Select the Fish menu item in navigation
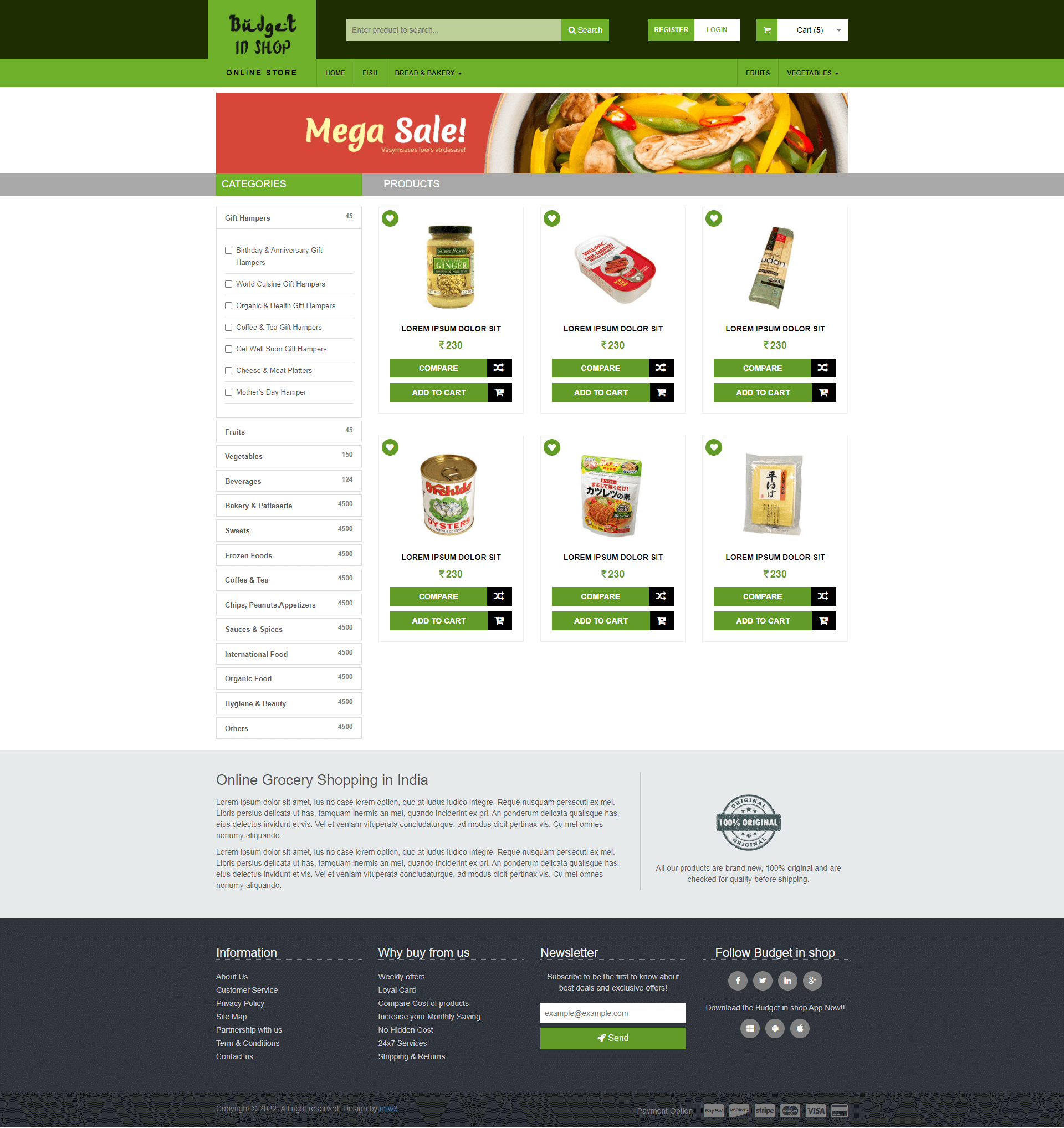Viewport: 1064px width, 1128px height. click(370, 72)
